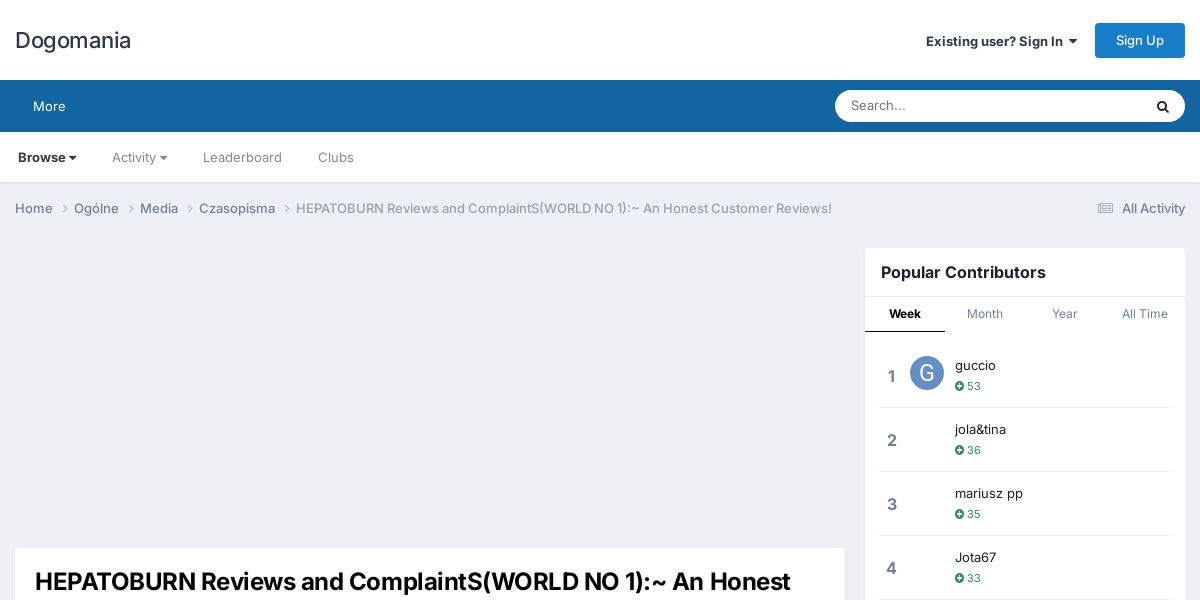This screenshot has width=1200, height=600.
Task: Open the Media breadcrumb link
Action: pos(159,208)
